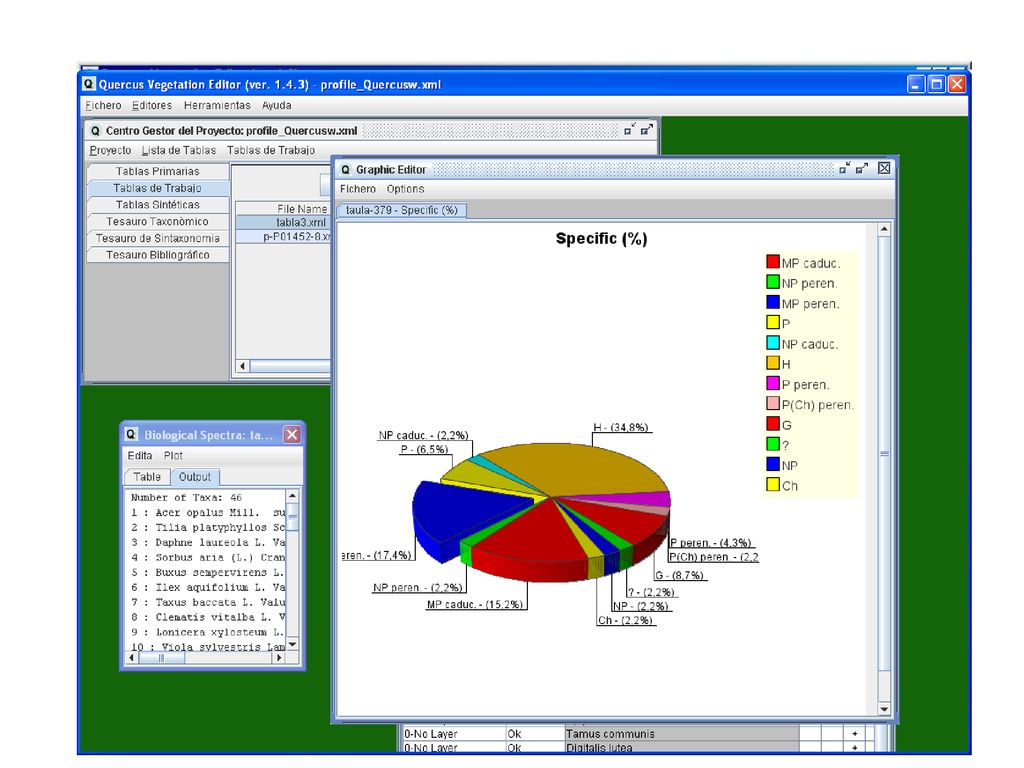Click H orange legend swatch

click(773, 363)
